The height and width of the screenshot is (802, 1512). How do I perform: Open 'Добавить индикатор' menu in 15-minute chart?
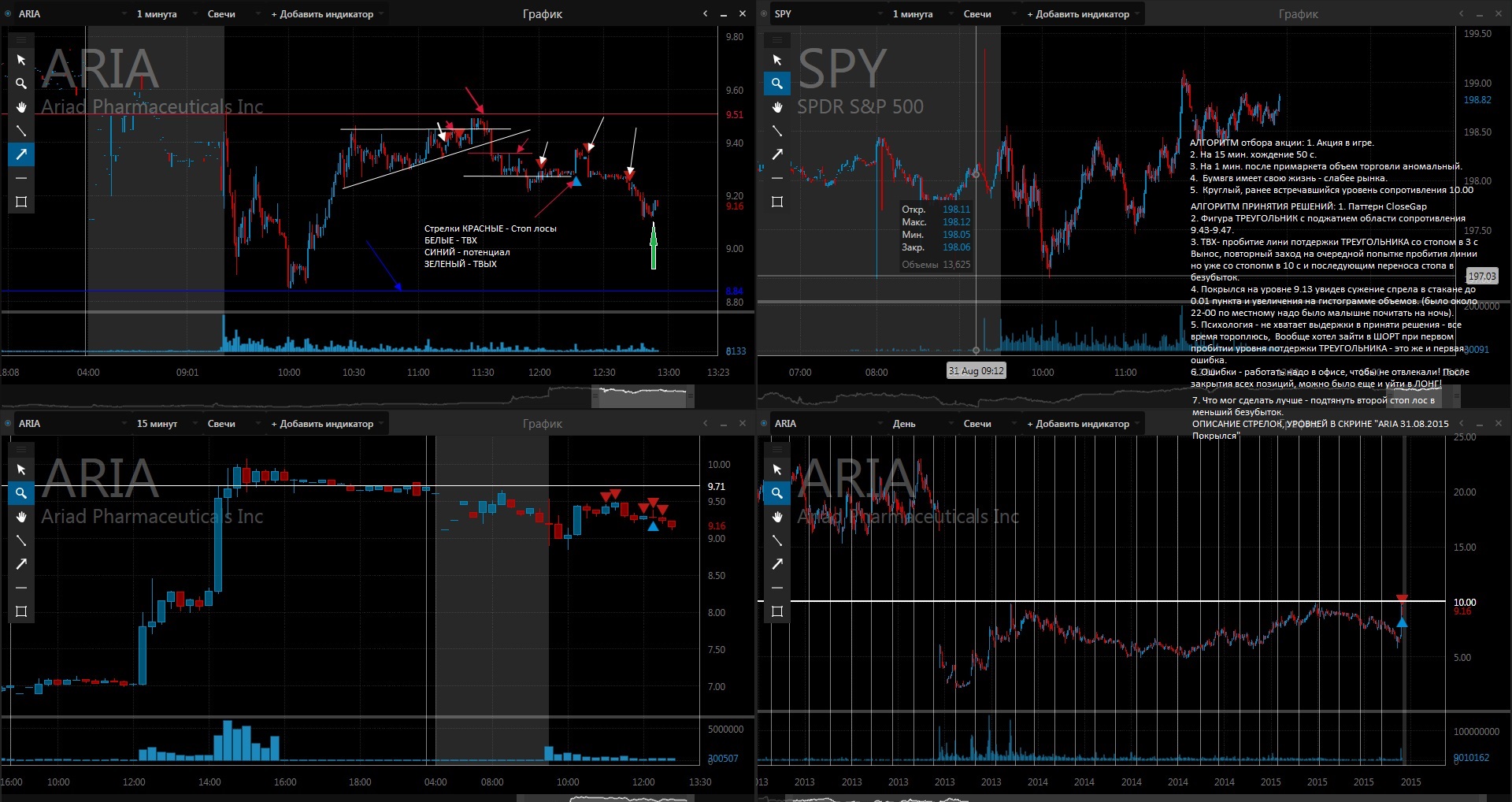click(327, 424)
